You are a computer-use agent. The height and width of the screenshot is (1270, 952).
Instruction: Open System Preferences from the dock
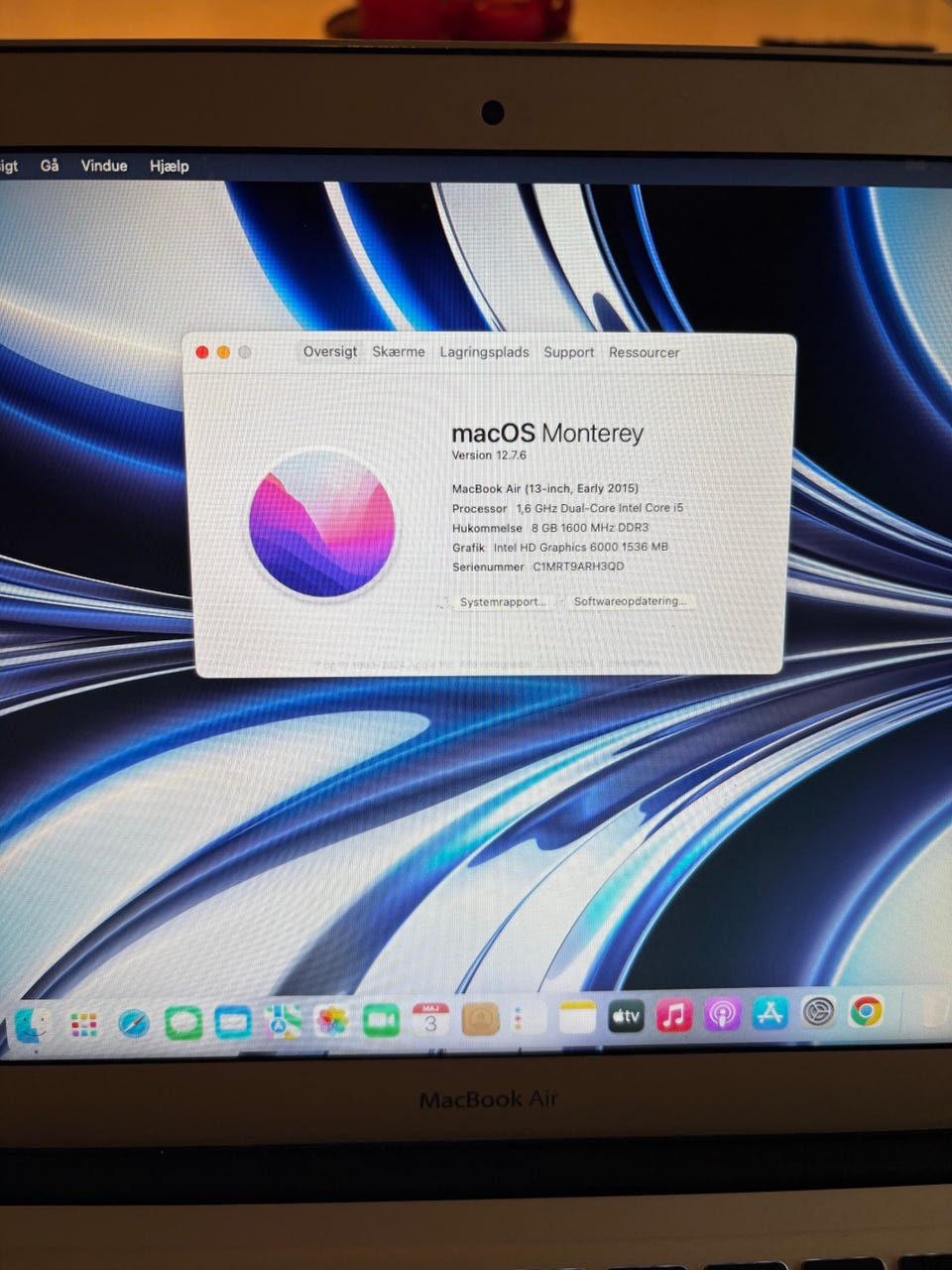pyautogui.click(x=818, y=1012)
